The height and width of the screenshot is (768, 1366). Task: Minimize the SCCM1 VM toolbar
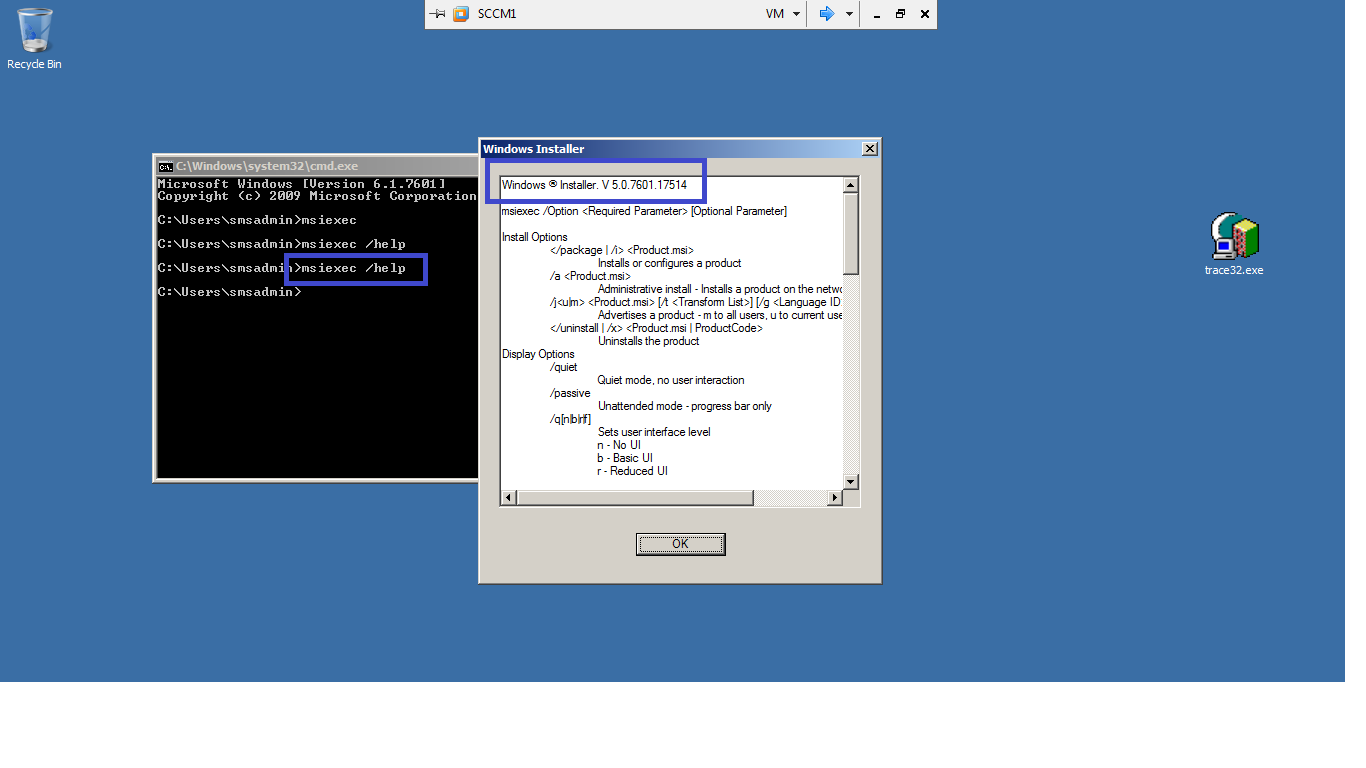(x=876, y=14)
